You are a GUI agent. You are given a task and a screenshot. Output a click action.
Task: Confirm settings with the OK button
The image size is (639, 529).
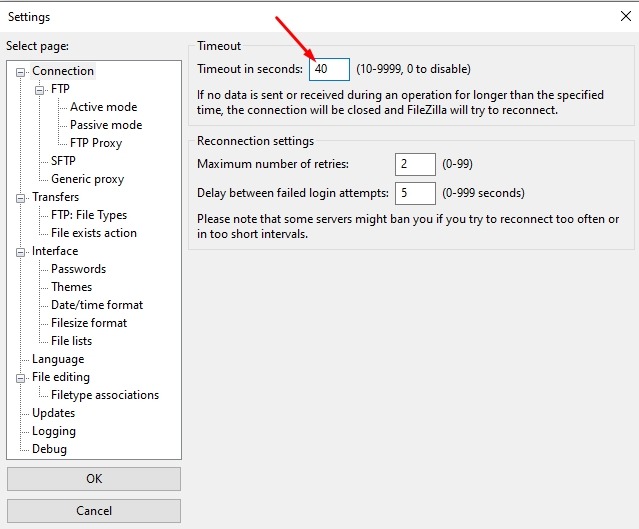94,479
